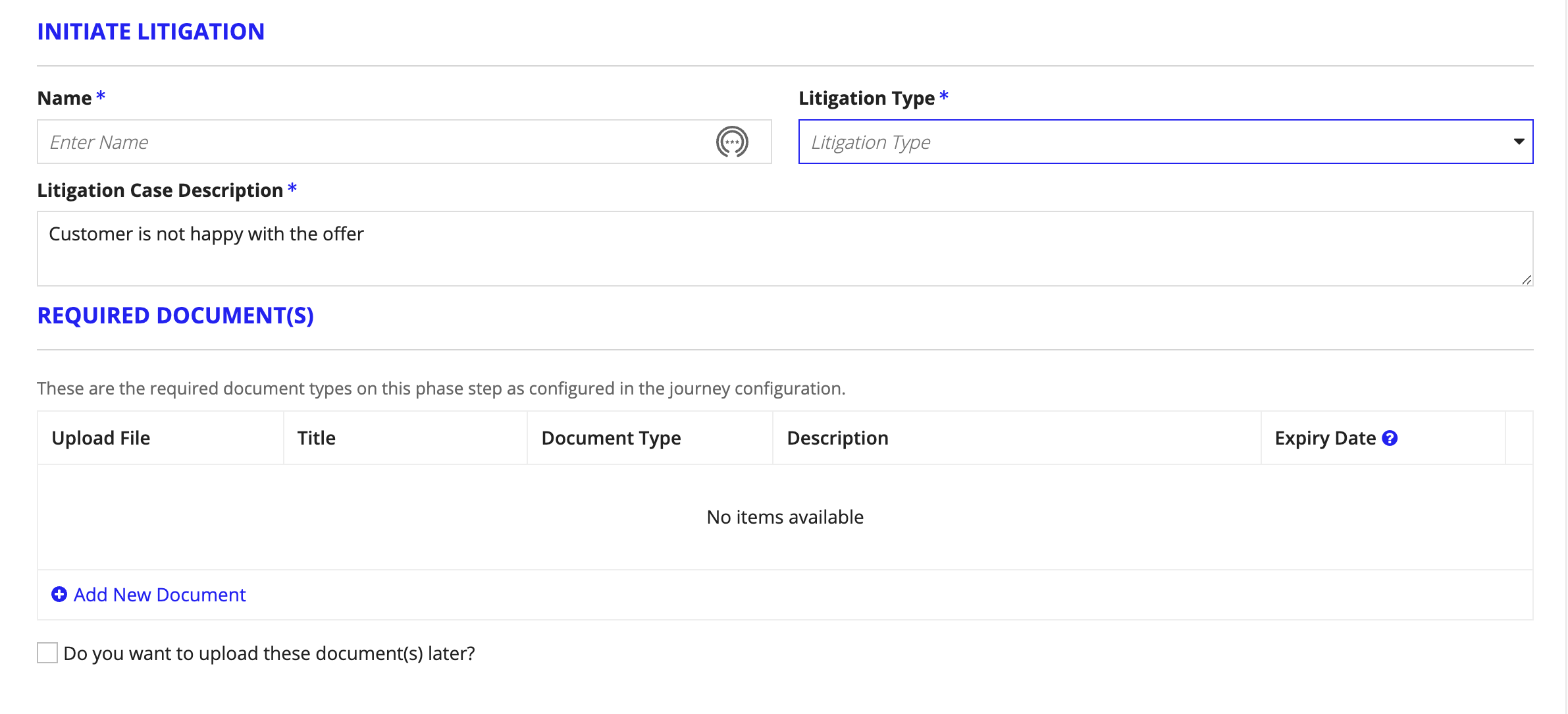The height and width of the screenshot is (714, 1568).
Task: Click the Title column header
Action: pos(405,438)
